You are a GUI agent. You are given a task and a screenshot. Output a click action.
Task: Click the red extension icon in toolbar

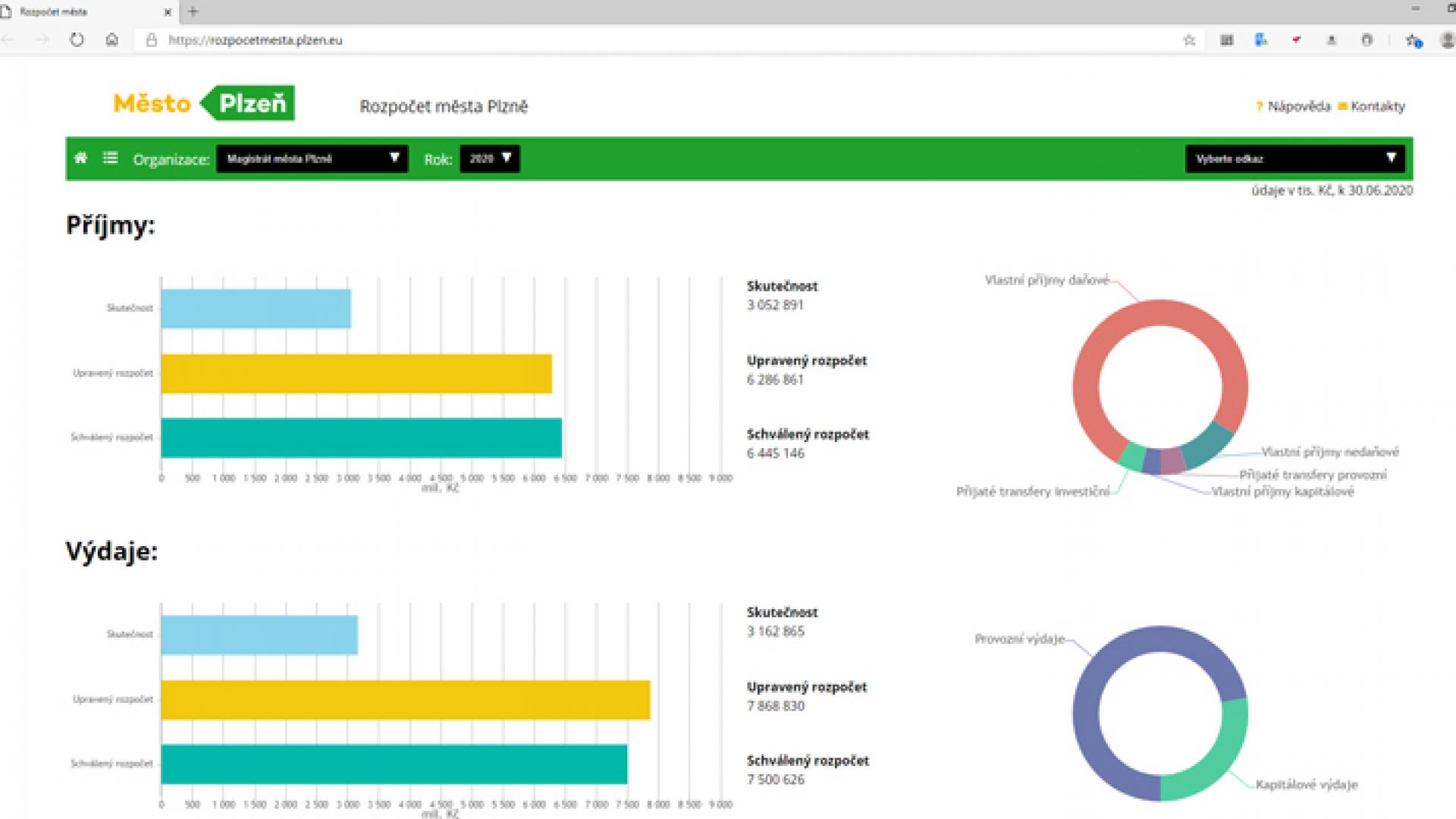[1297, 40]
